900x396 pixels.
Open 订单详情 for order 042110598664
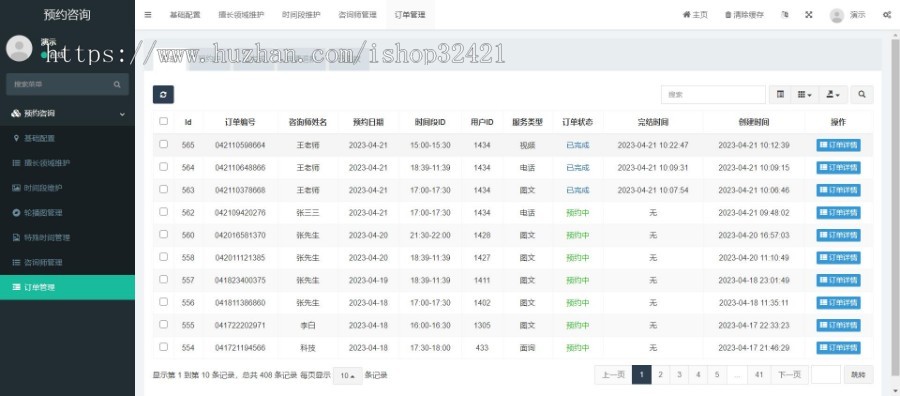point(838,145)
